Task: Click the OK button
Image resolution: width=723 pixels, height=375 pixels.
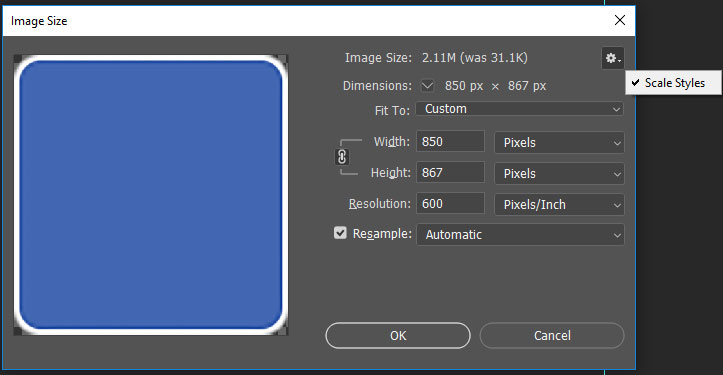Action: (x=398, y=335)
